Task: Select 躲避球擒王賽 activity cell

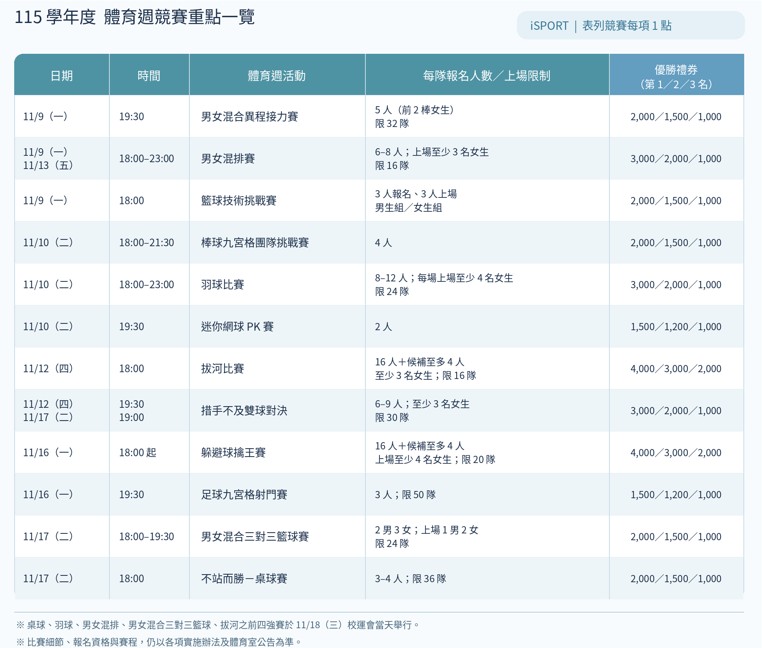Action: click(x=277, y=453)
